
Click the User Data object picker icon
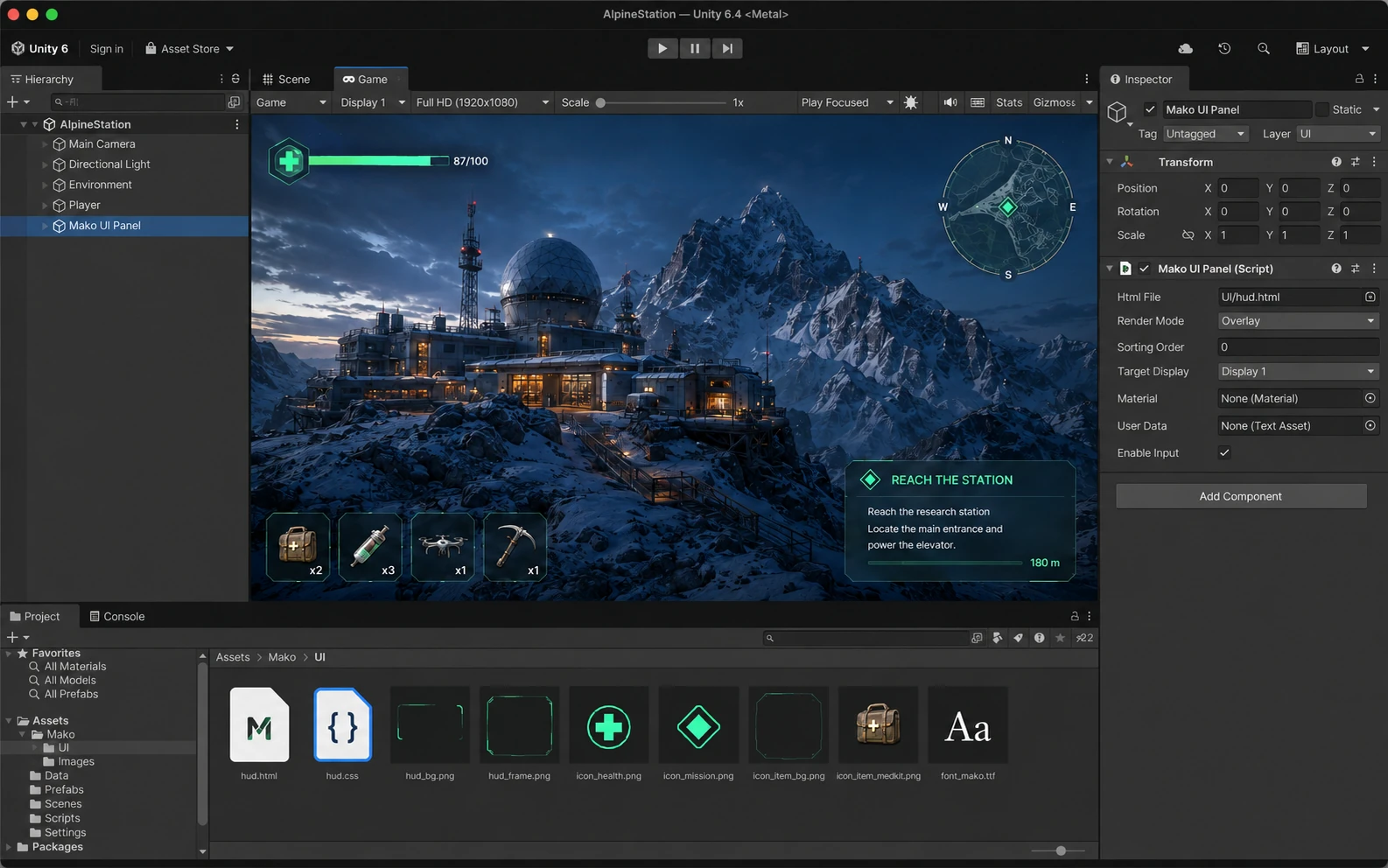(x=1370, y=426)
